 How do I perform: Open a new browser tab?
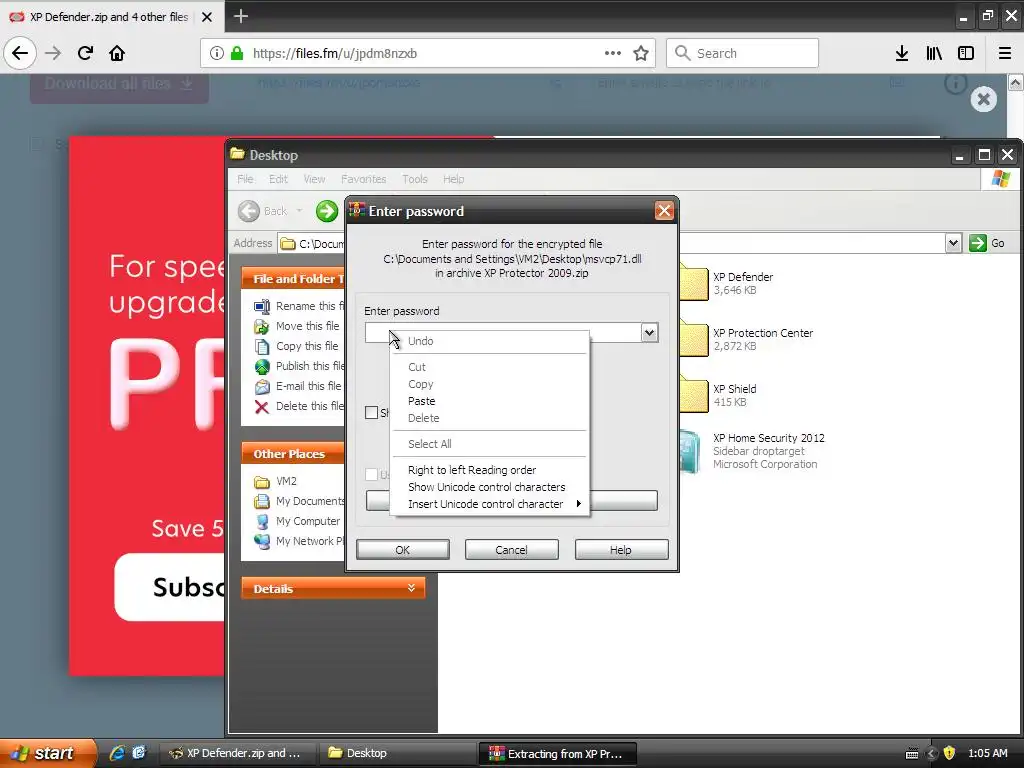[x=240, y=16]
